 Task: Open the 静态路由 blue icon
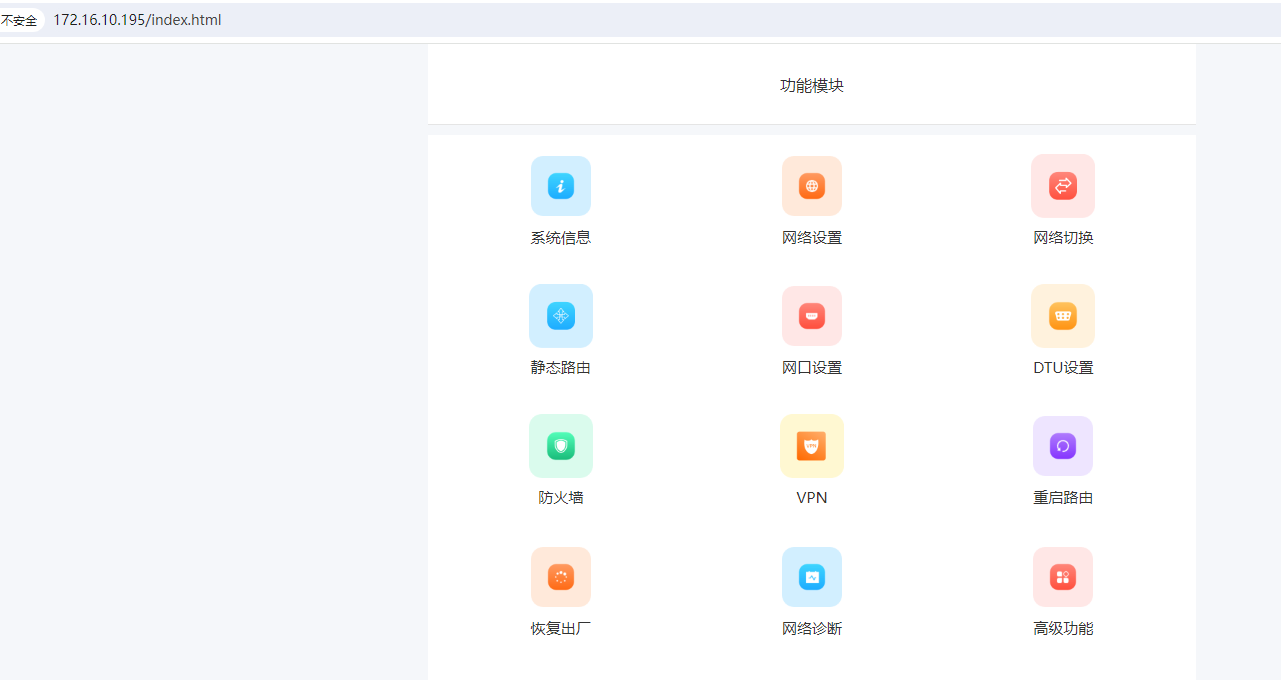click(561, 316)
